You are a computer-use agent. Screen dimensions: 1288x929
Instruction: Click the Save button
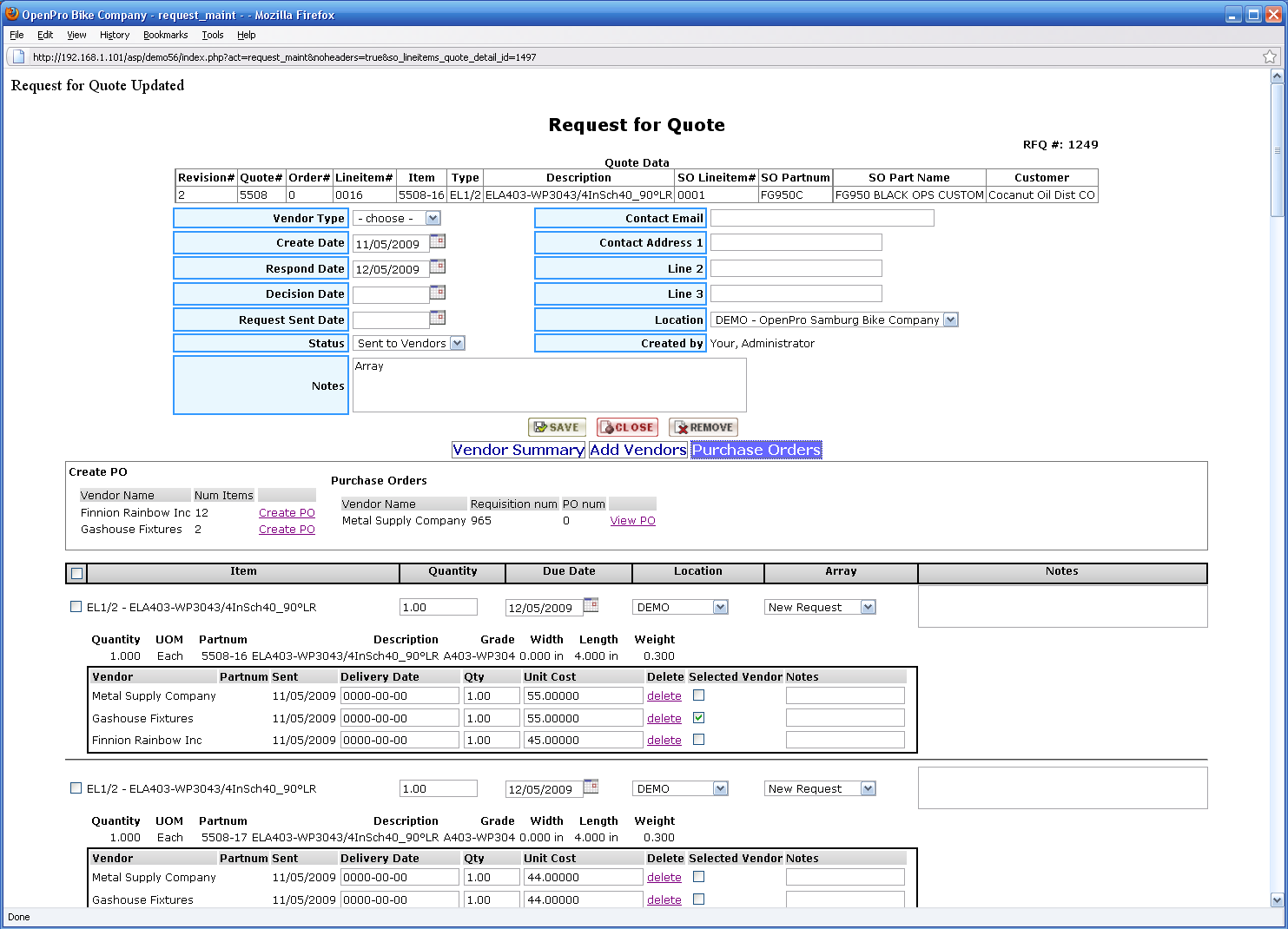tap(557, 427)
